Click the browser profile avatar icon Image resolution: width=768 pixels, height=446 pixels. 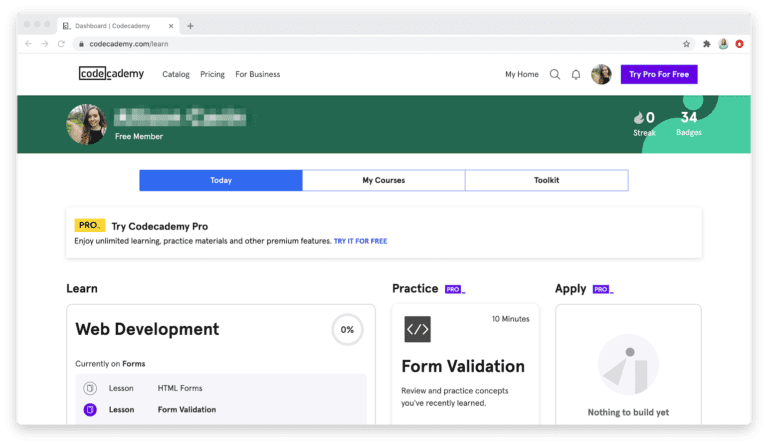tap(723, 44)
